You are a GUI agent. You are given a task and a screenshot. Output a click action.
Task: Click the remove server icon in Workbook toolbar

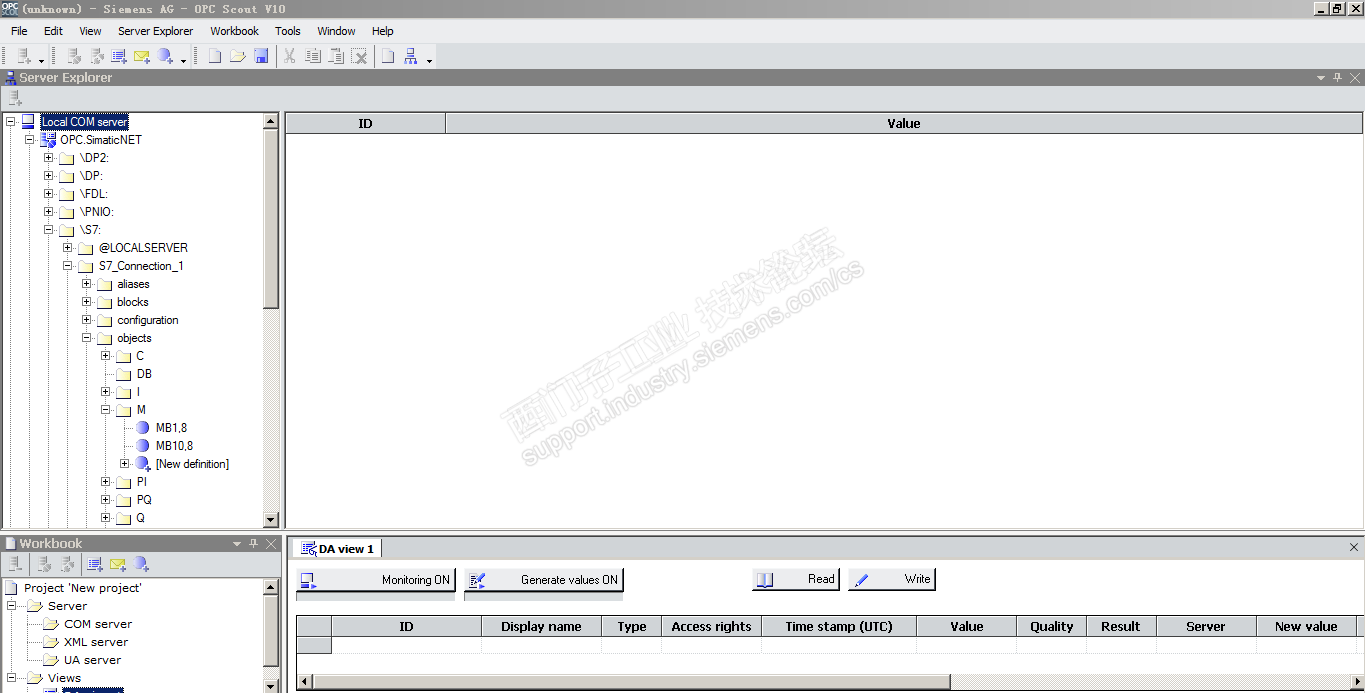pyautogui.click(x=15, y=565)
